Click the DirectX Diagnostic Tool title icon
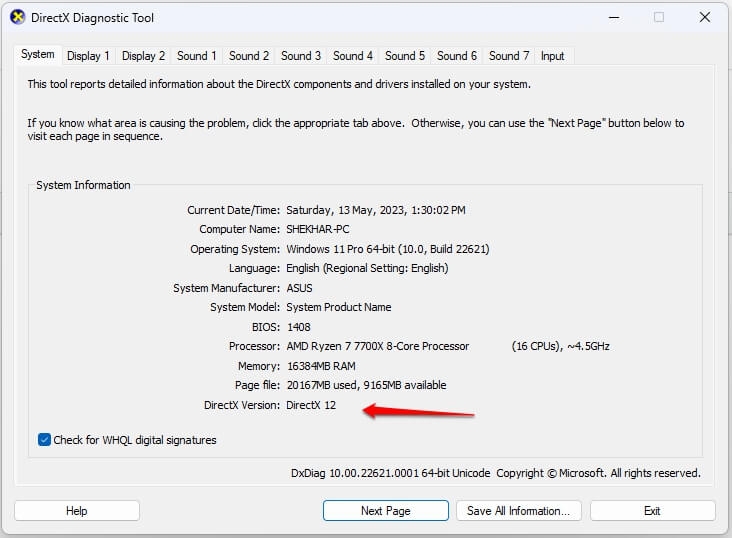 click(18, 18)
